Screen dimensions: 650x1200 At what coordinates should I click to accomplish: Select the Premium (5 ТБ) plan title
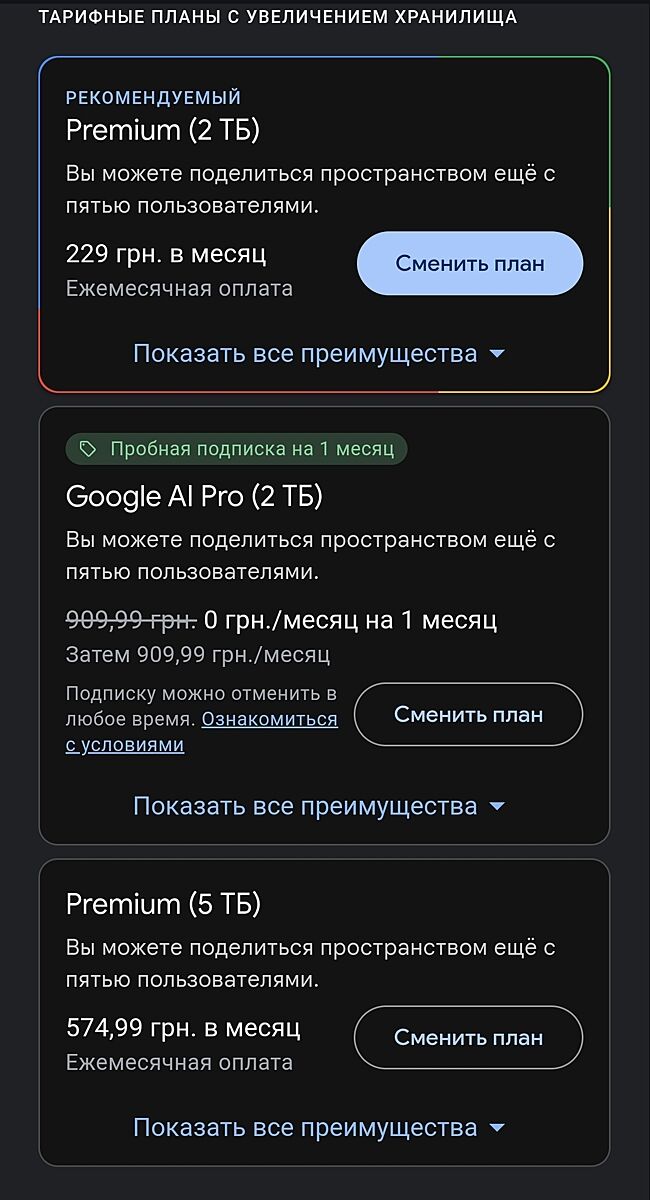(x=163, y=904)
